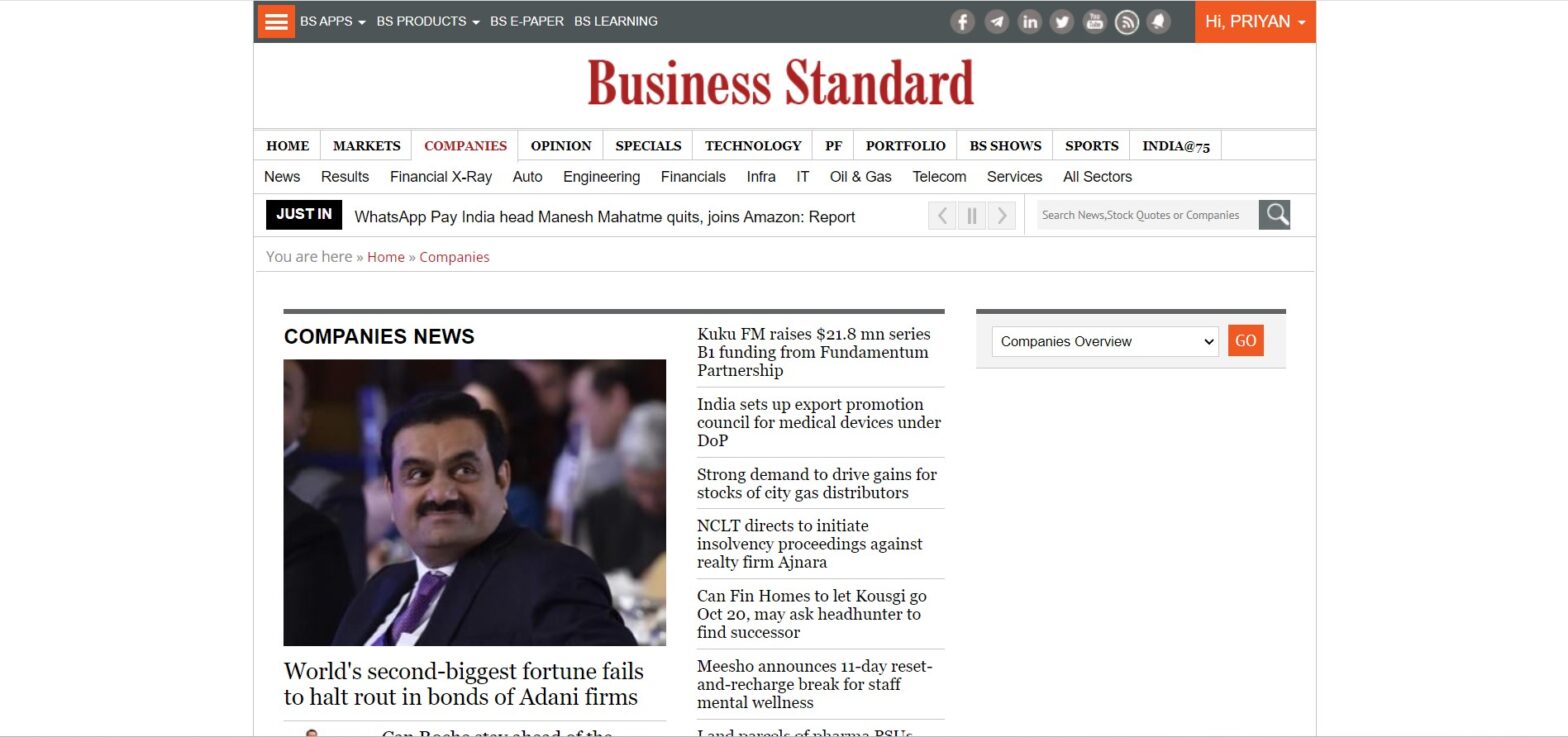
Task: Open the TECHNOLOGY tab
Action: 753,146
